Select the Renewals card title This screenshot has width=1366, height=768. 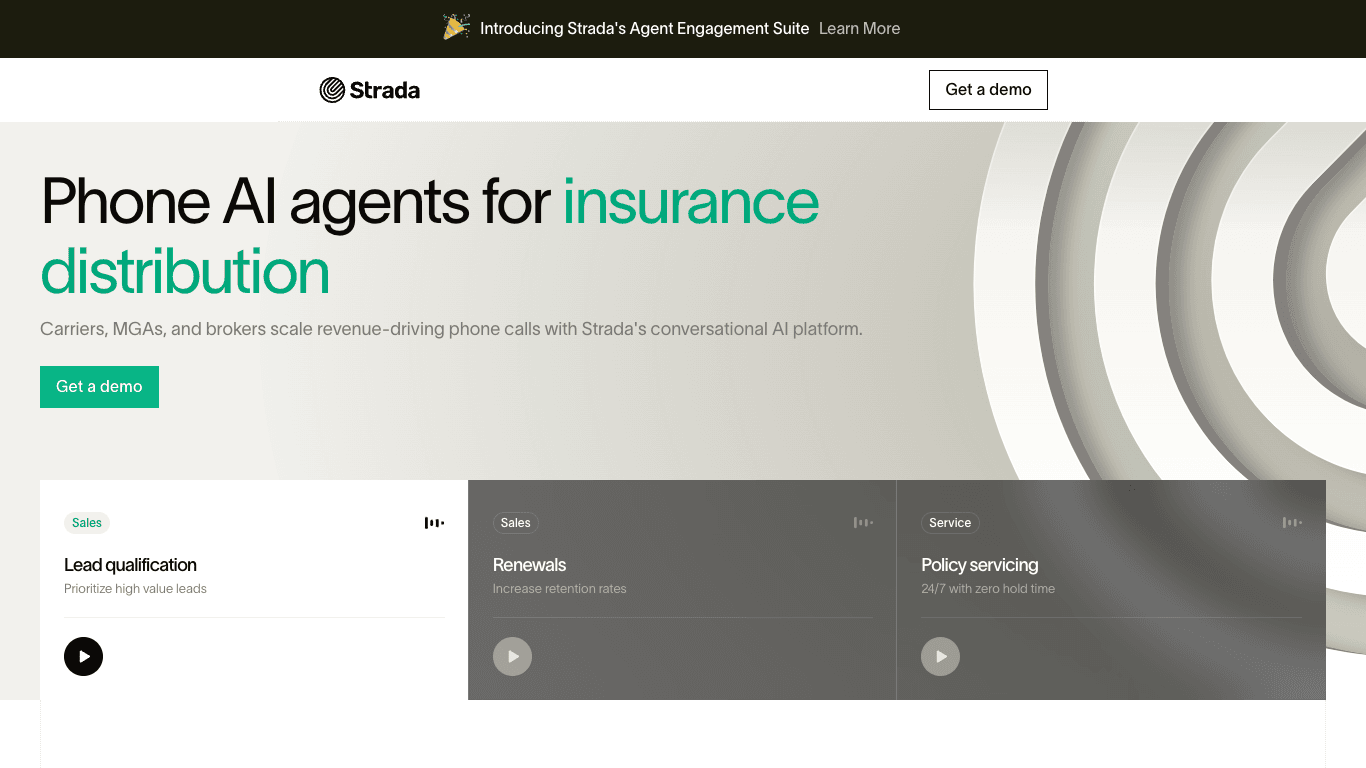tap(529, 565)
